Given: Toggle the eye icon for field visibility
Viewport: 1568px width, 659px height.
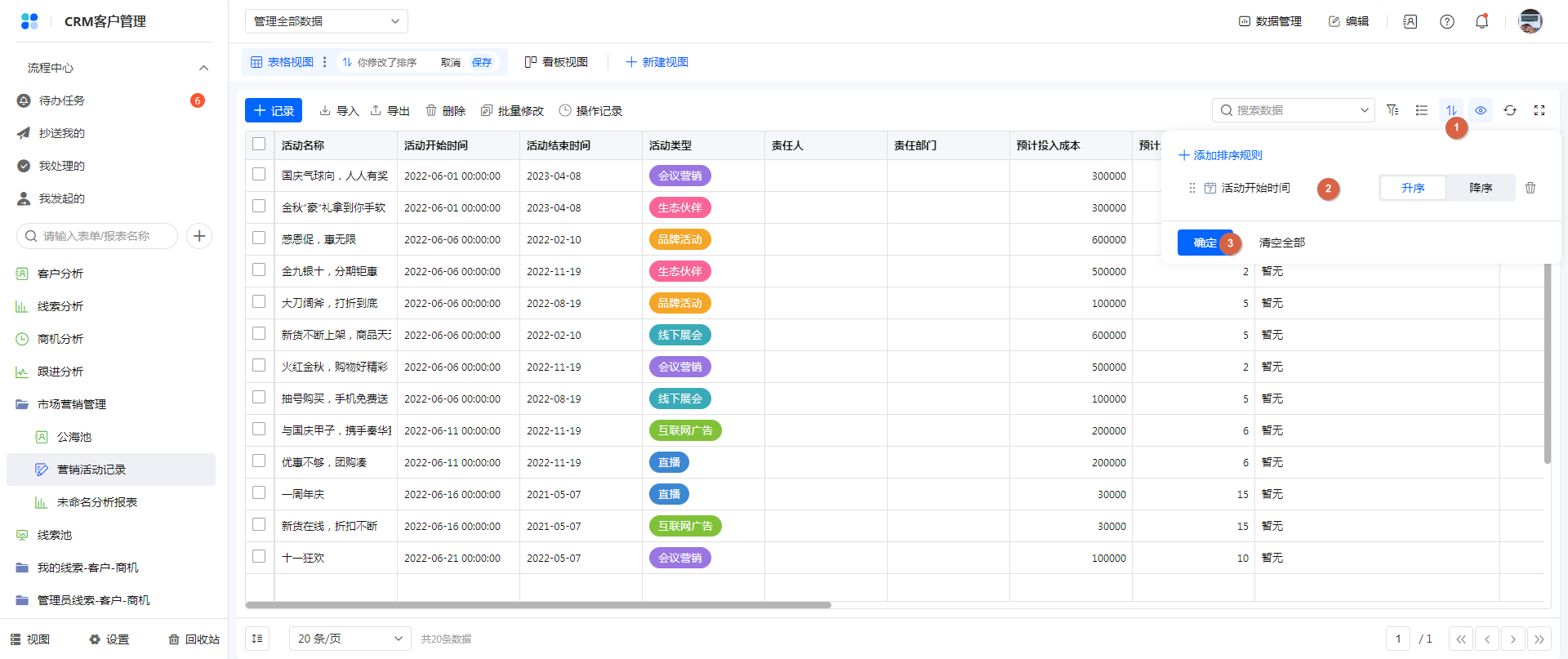Looking at the screenshot, I should (x=1481, y=110).
